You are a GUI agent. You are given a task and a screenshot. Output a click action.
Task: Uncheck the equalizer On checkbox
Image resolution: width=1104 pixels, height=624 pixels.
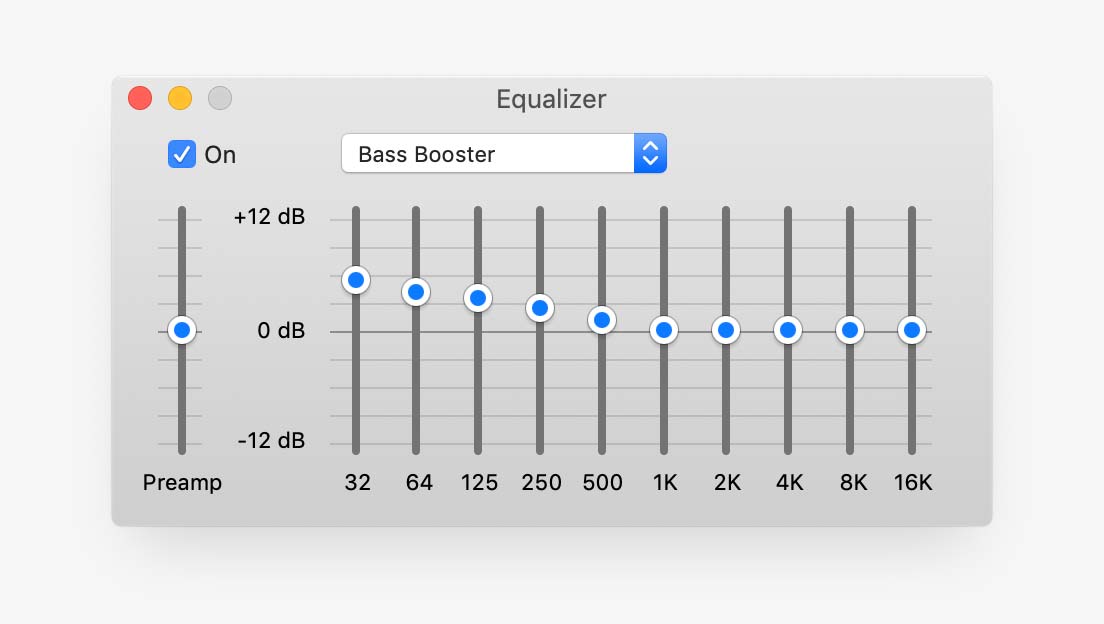pyautogui.click(x=182, y=154)
